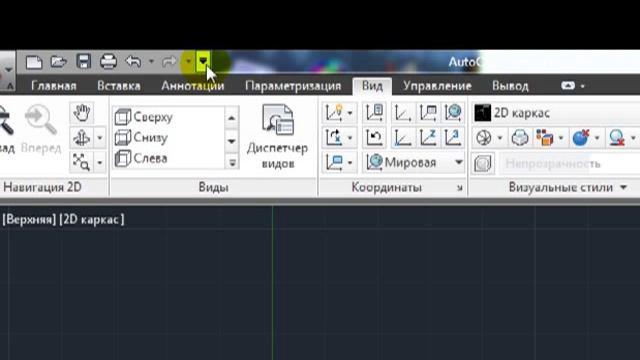Switch to the Главная tab

tap(53, 86)
